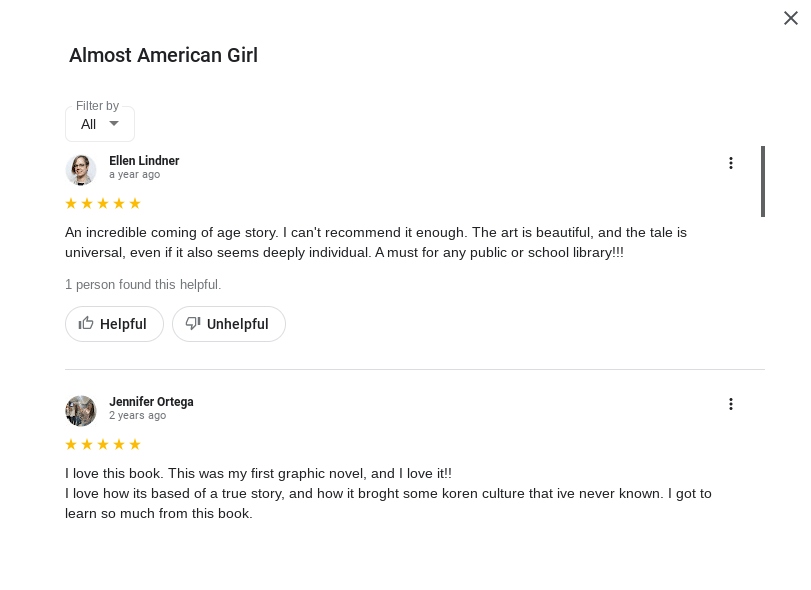This screenshot has height=590, width=811.
Task: Click the '1 person found this helpful' text
Action: 143,285
